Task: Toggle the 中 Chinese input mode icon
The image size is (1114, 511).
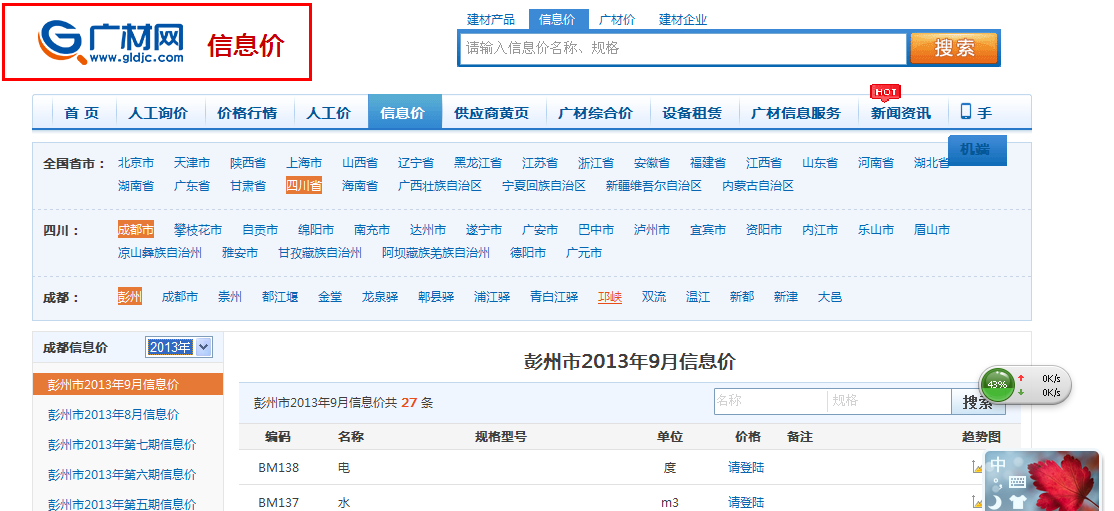Action: pos(998,465)
